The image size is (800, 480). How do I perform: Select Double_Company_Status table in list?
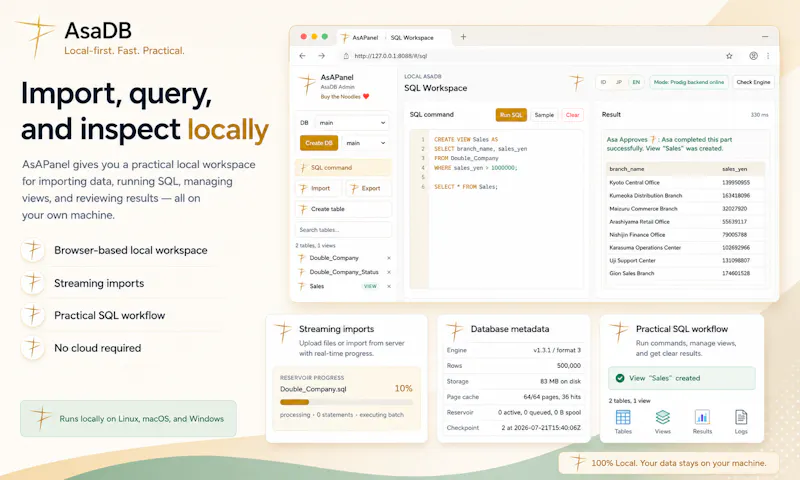click(344, 272)
